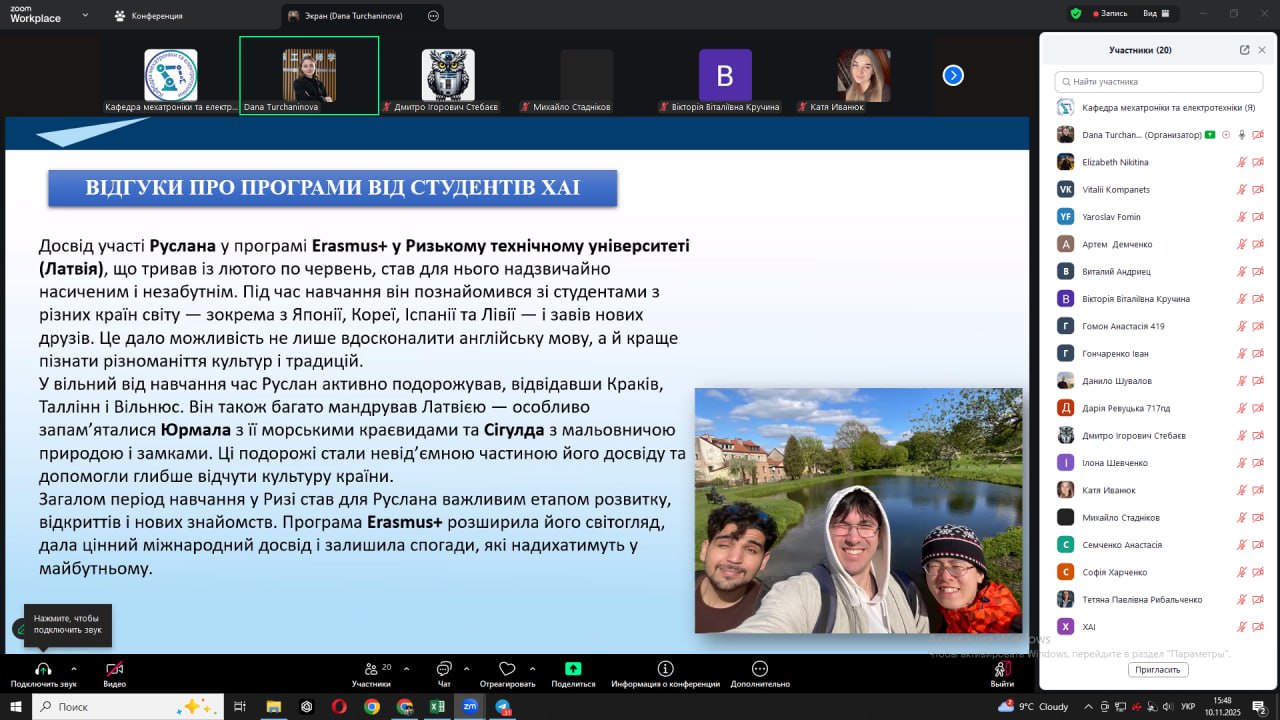Viewport: 1280px width, 720px height.
Task: Click the Выйти leave button
Action: coord(1001,671)
